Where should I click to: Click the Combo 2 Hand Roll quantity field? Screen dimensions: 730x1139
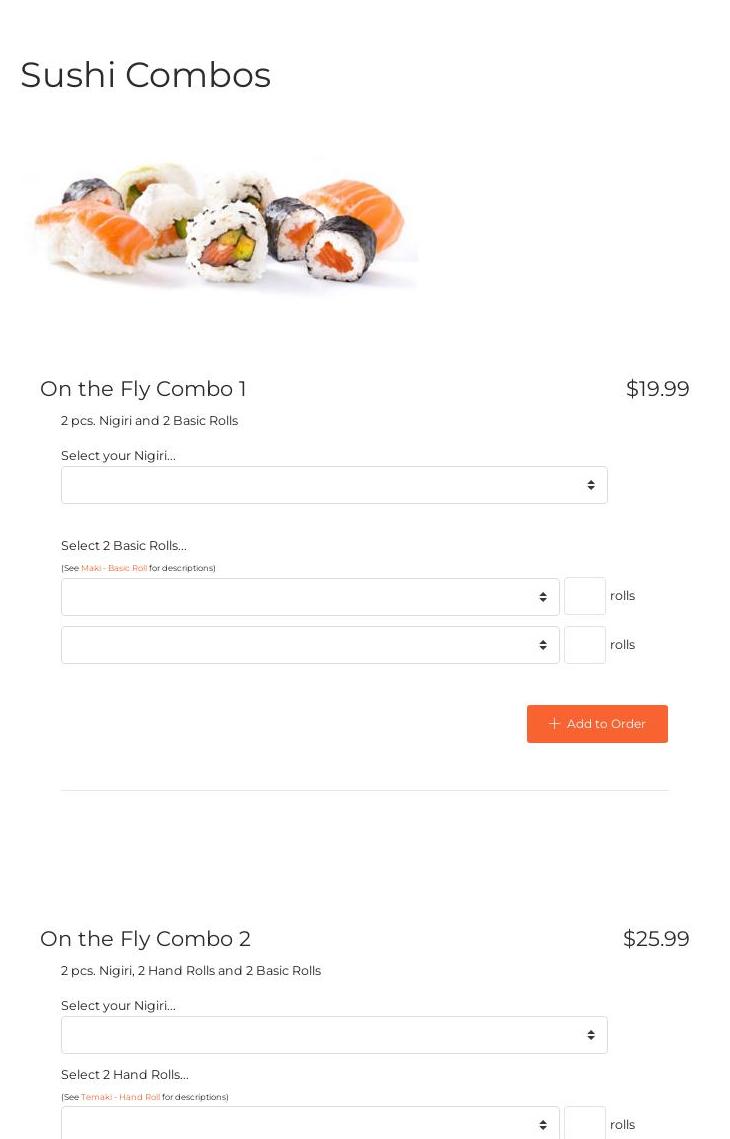click(x=585, y=1123)
